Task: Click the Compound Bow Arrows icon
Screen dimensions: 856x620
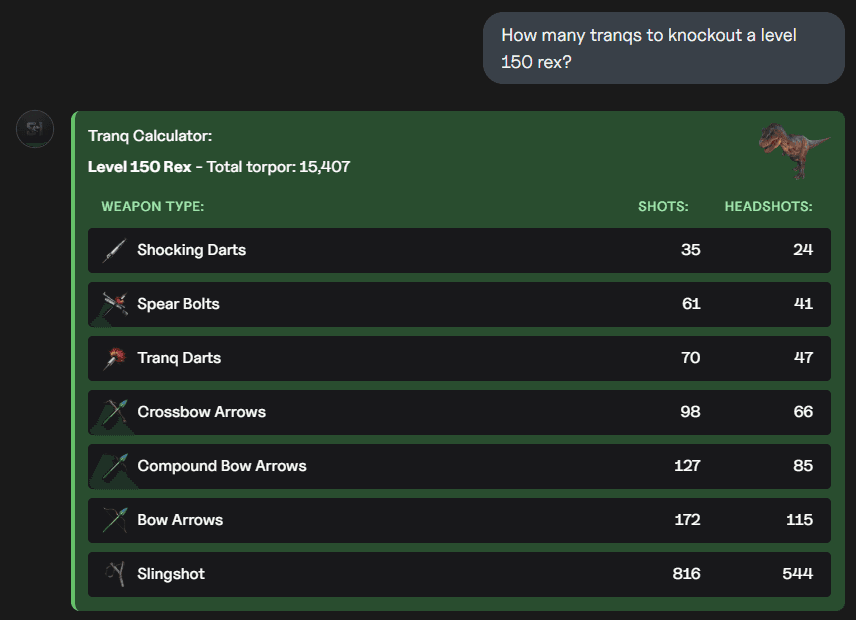Action: 115,467
